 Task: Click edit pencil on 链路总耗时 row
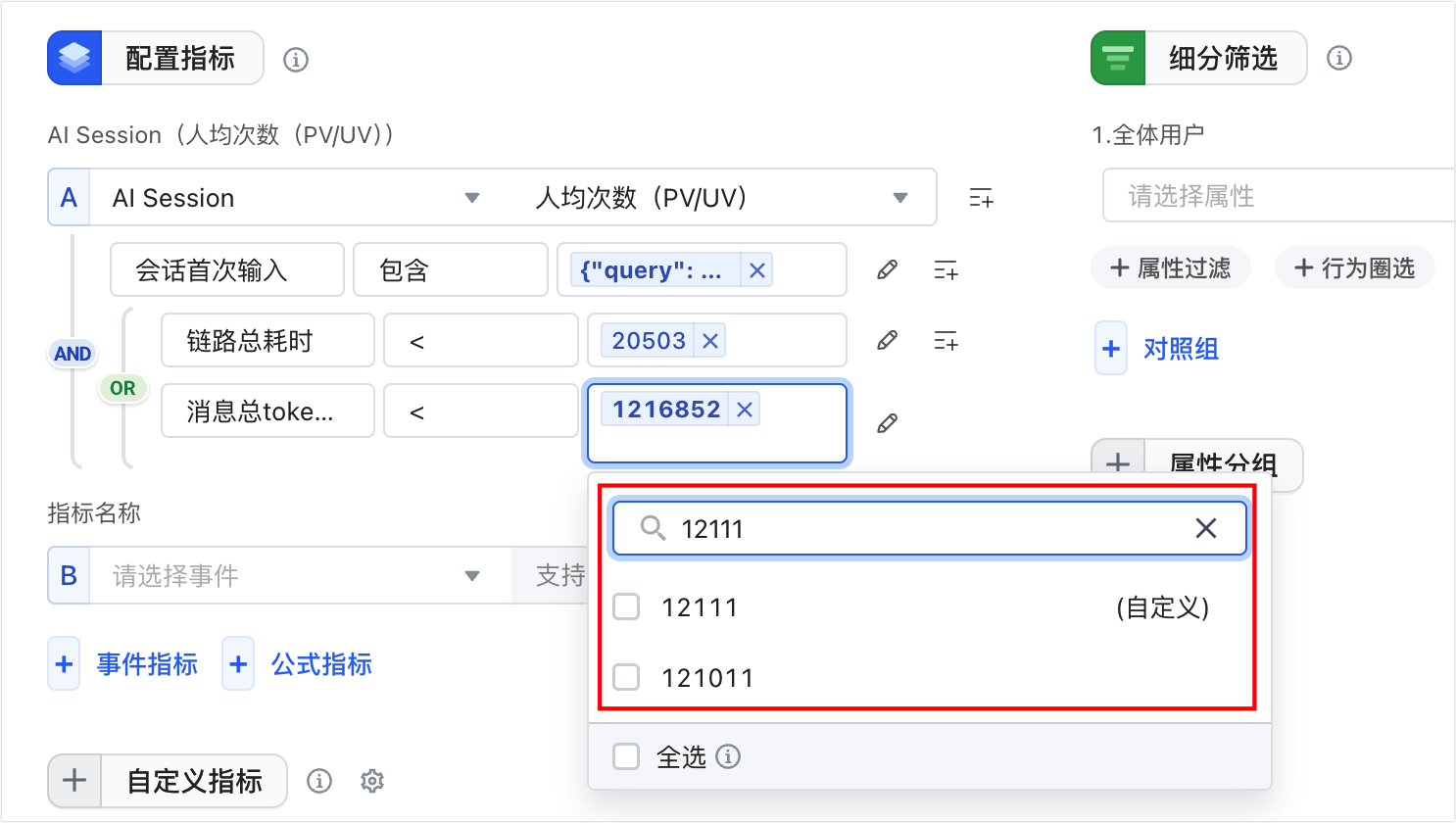click(888, 340)
